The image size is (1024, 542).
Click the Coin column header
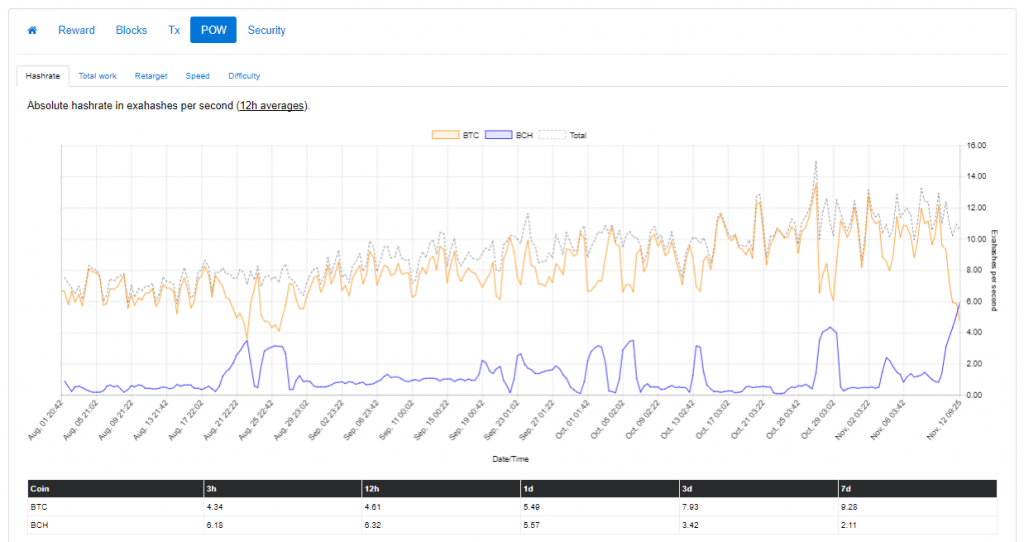tap(41, 488)
